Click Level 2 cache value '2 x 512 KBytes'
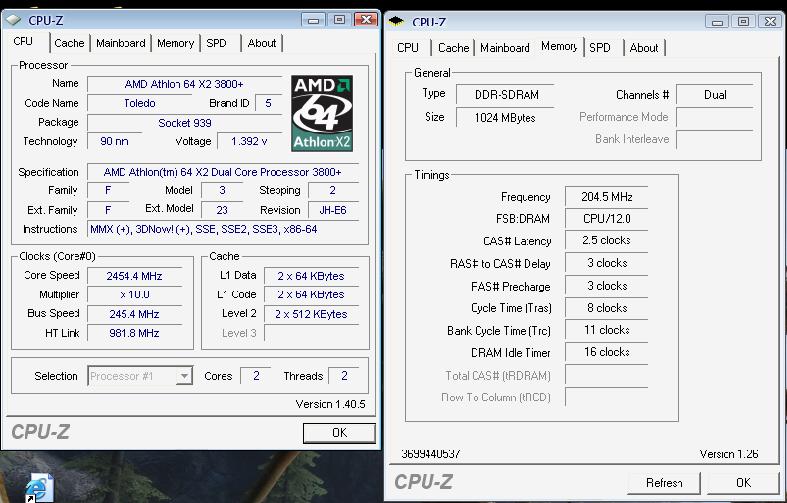The height and width of the screenshot is (503, 787). pos(311,314)
